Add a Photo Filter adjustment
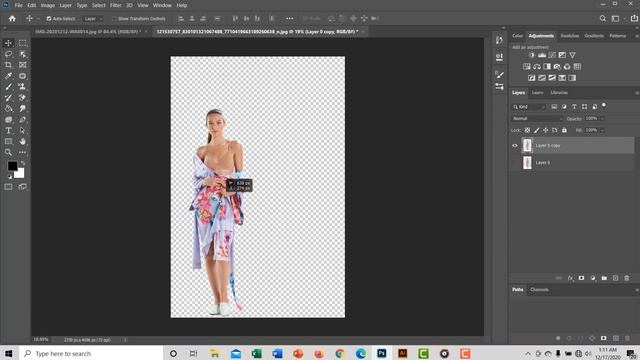This screenshot has height=360, width=640. pos(557,67)
